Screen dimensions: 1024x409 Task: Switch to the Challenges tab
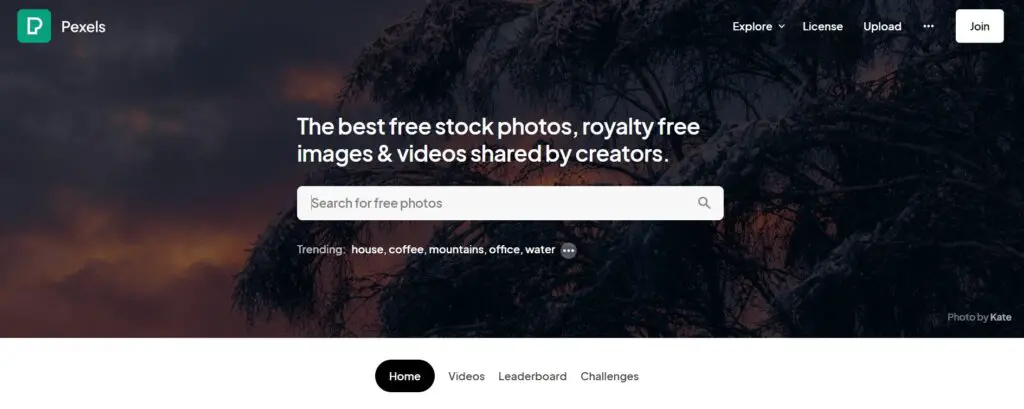(609, 376)
